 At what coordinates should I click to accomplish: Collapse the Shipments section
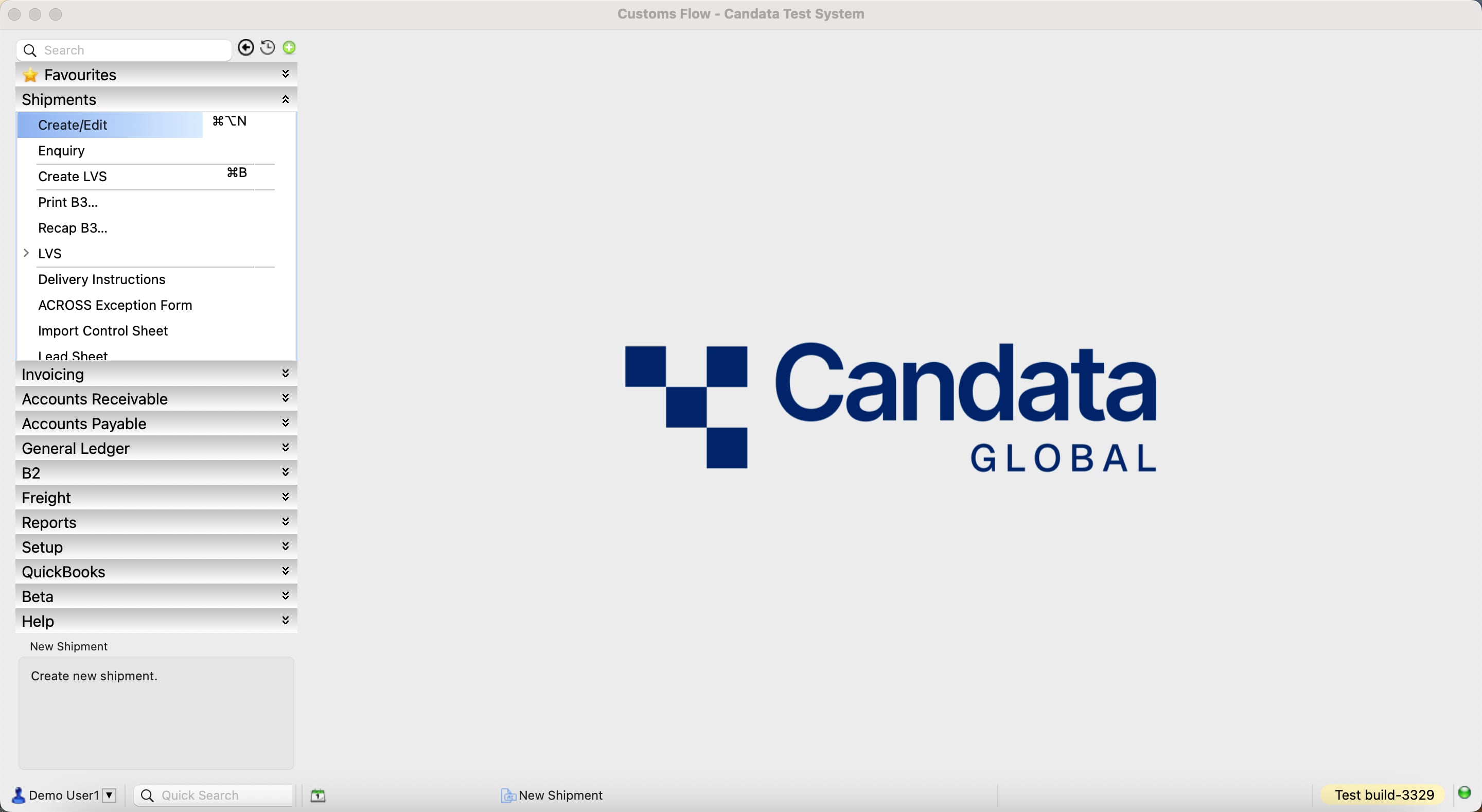tap(286, 99)
